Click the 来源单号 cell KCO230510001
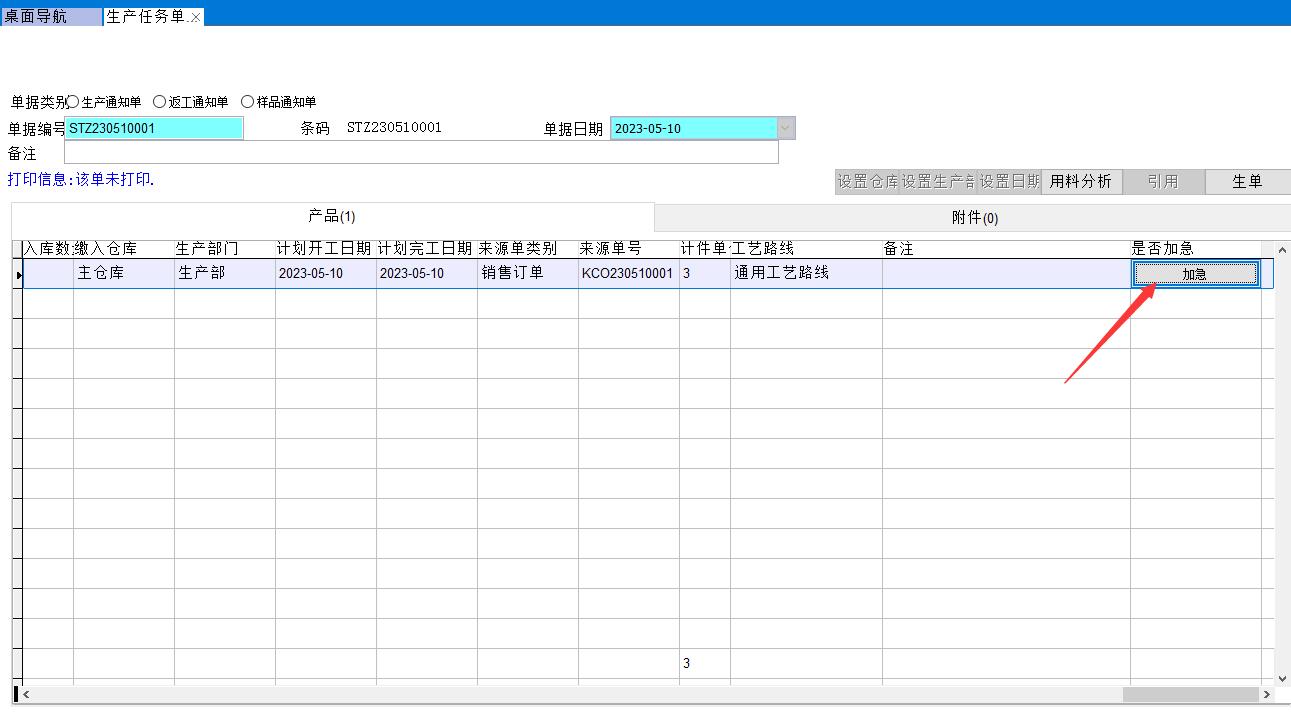 click(627, 274)
